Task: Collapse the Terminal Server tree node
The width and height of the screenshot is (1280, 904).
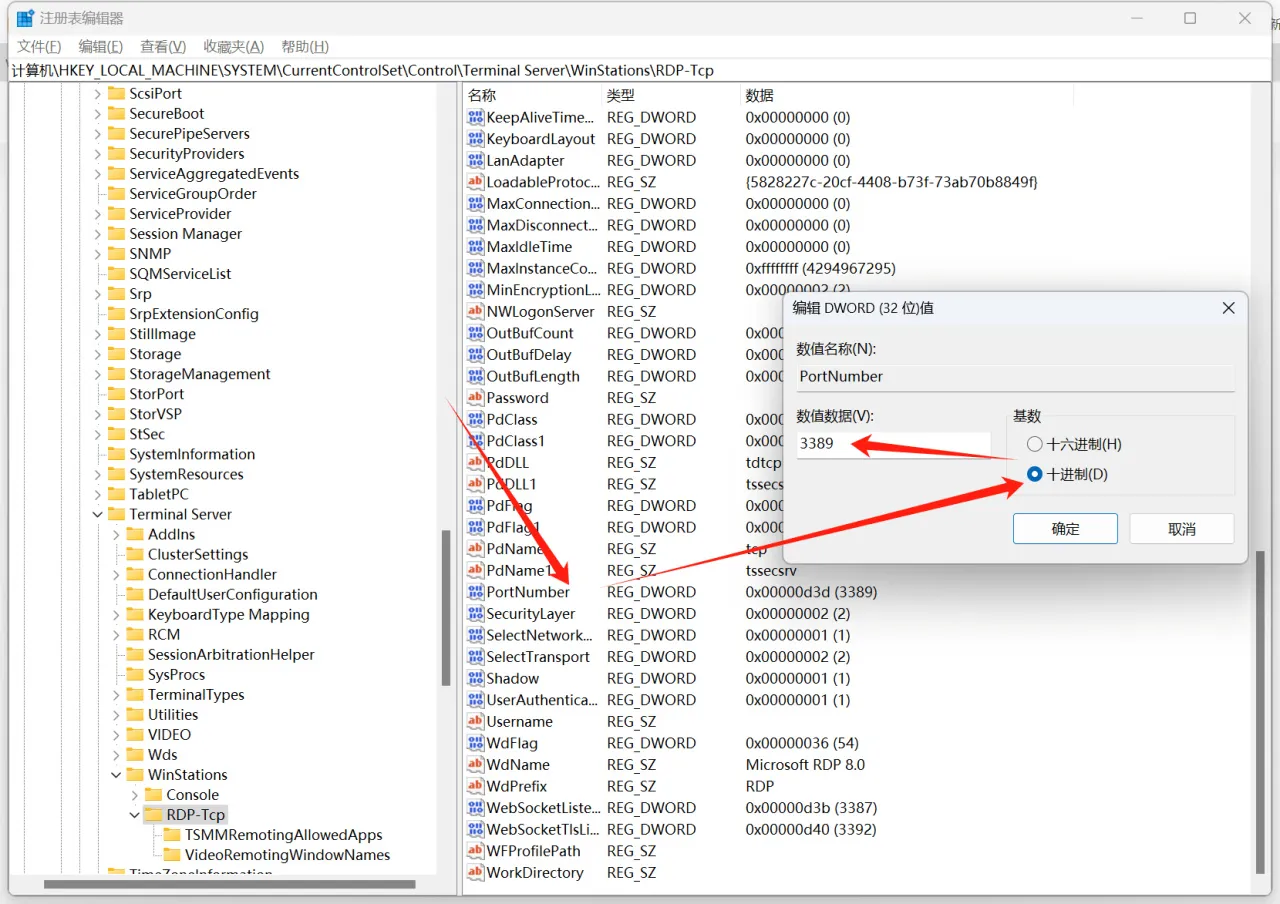Action: pyautogui.click(x=97, y=514)
